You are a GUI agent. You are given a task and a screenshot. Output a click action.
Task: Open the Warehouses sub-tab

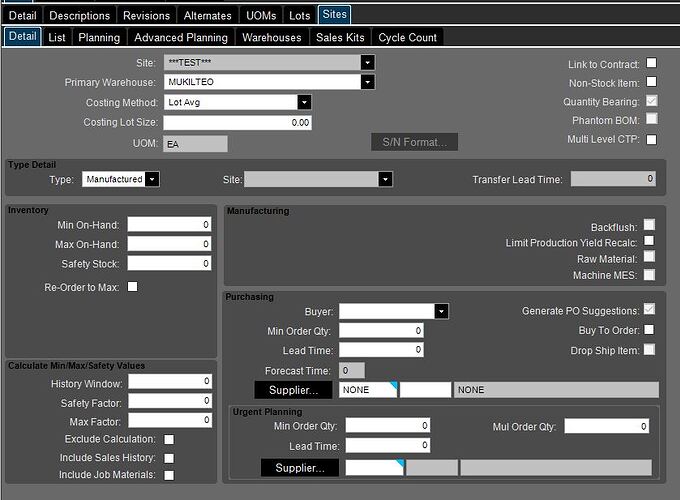click(x=271, y=37)
